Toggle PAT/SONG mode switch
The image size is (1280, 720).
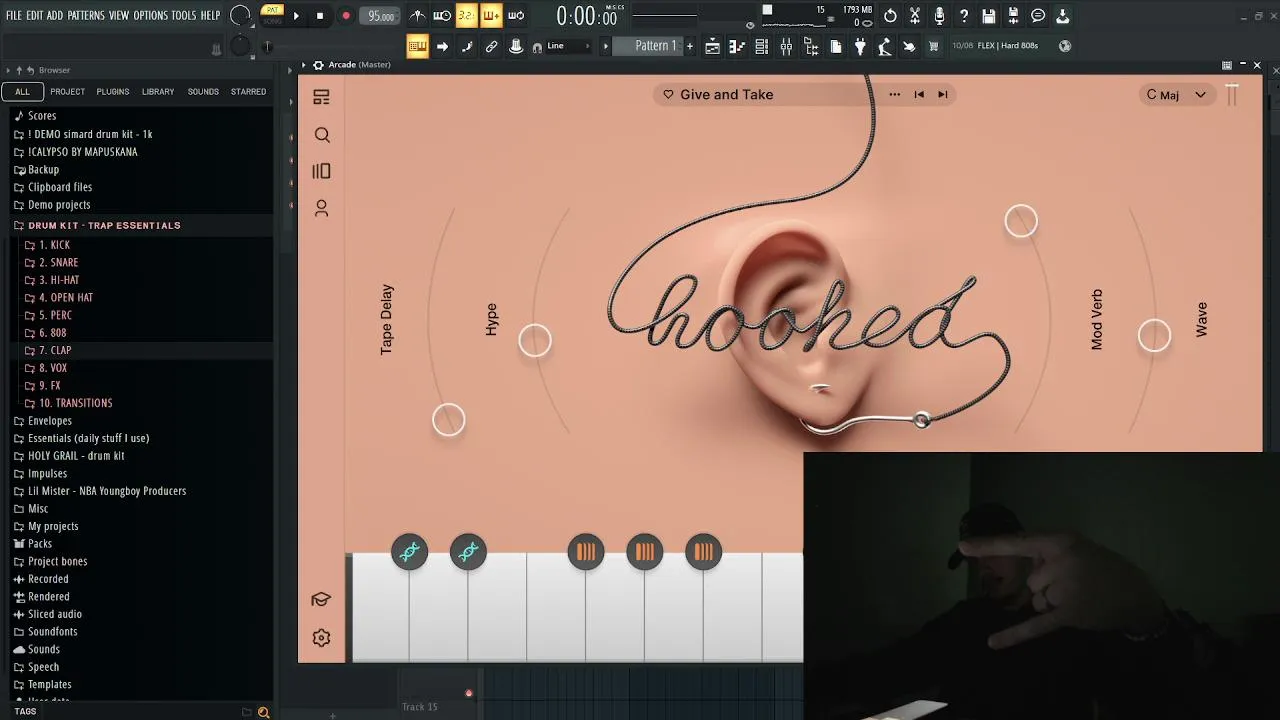click(272, 16)
